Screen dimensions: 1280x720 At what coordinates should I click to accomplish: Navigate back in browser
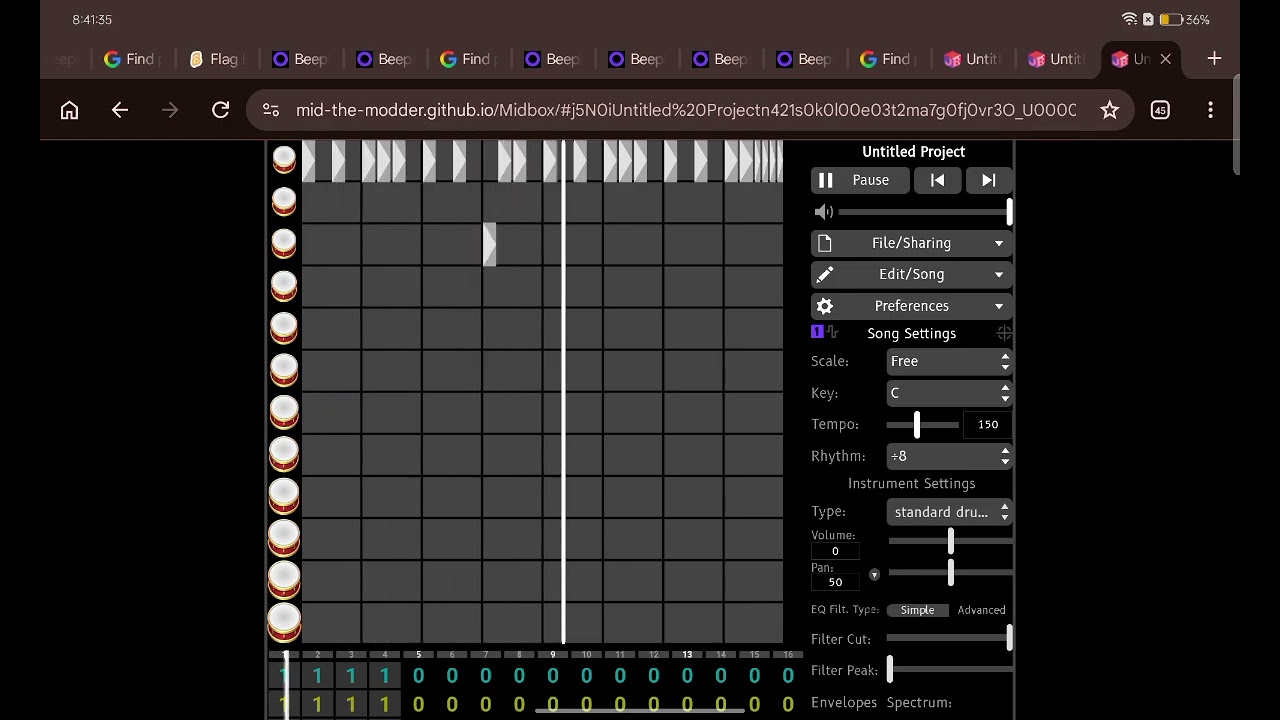(x=120, y=110)
